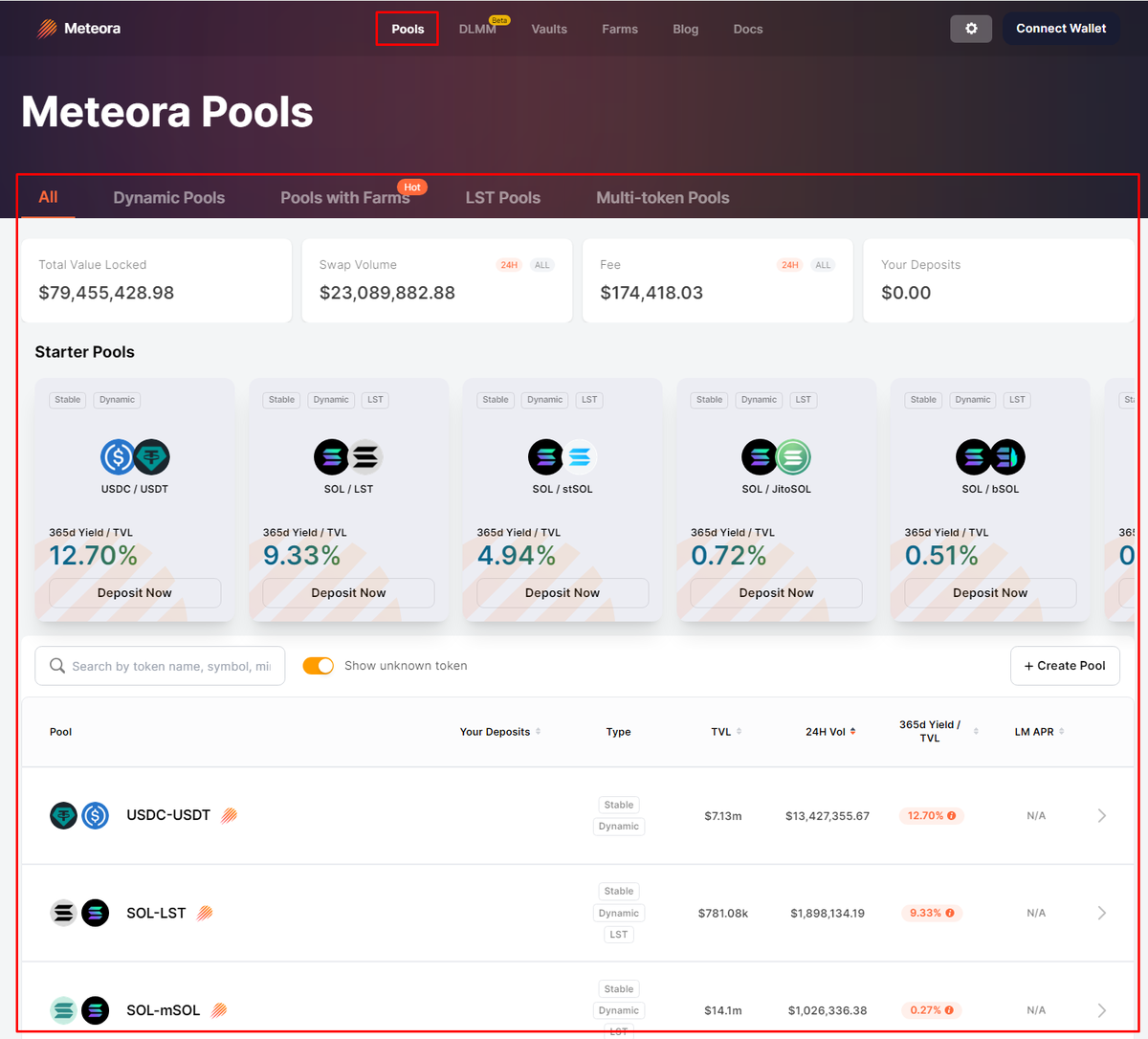This screenshot has width=1148, height=1039.
Task: Click the $14.1m TVL cell
Action: click(723, 1010)
